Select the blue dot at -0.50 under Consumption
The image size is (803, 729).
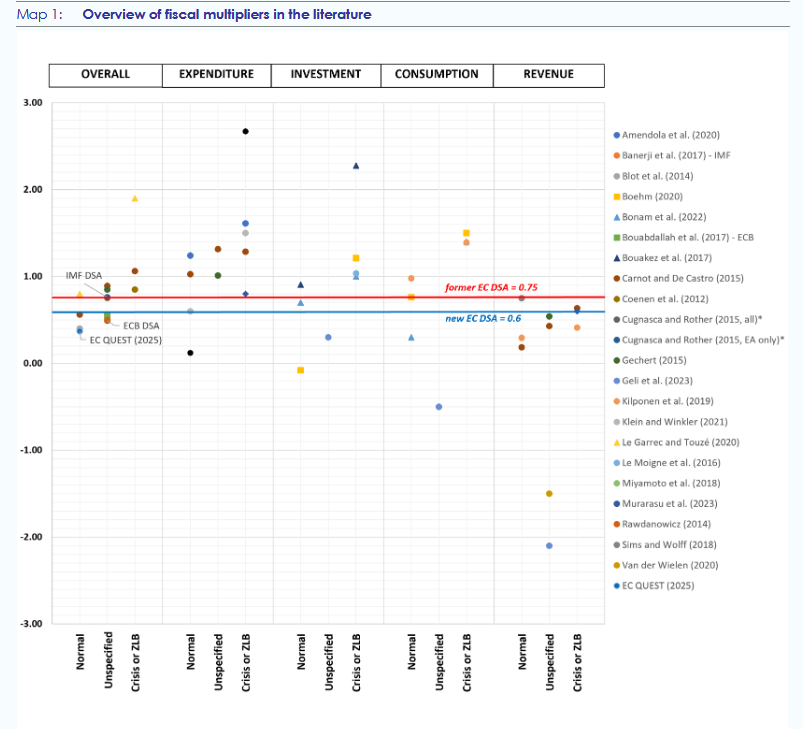[x=439, y=406]
